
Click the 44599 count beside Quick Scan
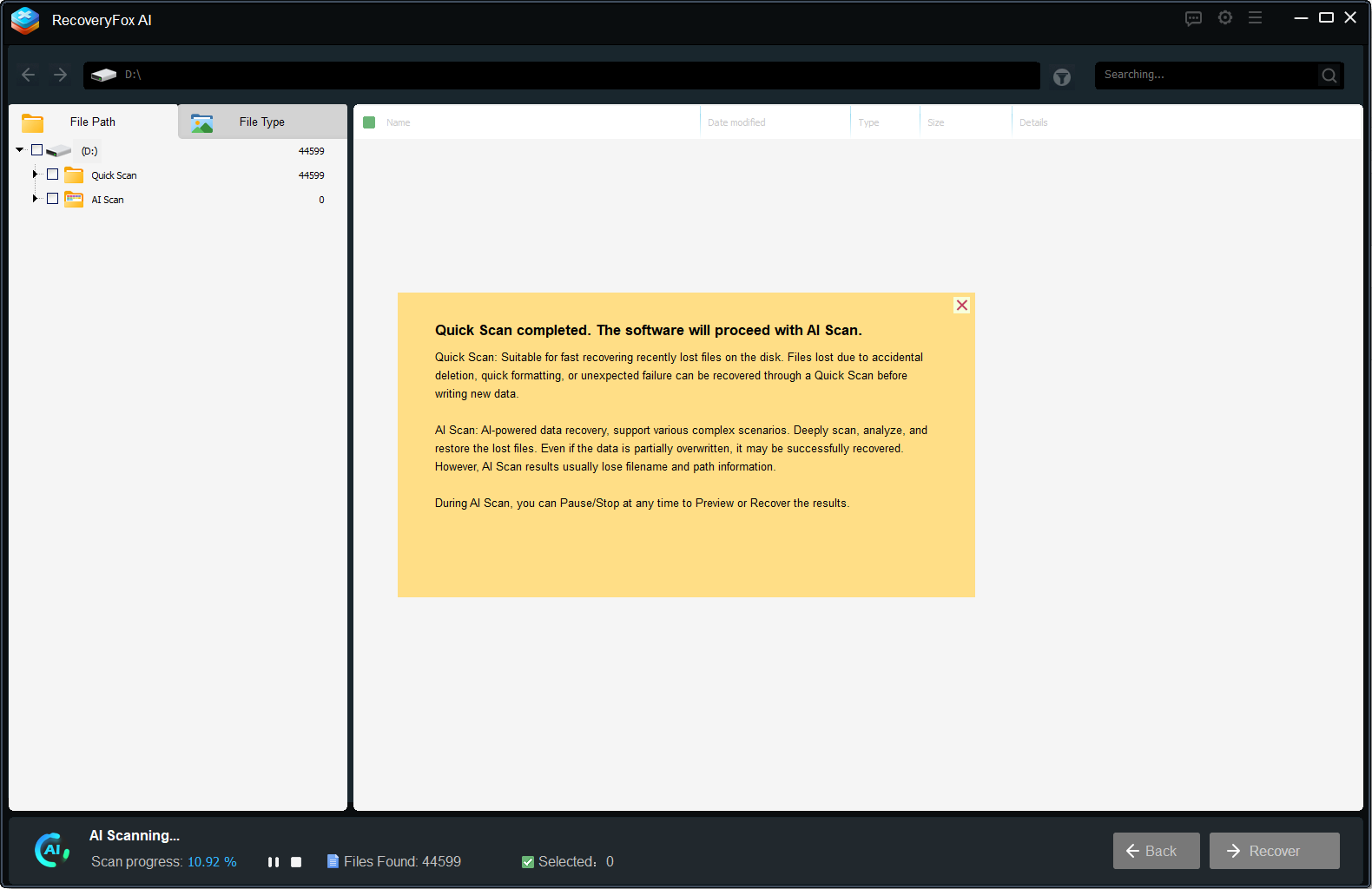pyautogui.click(x=312, y=175)
